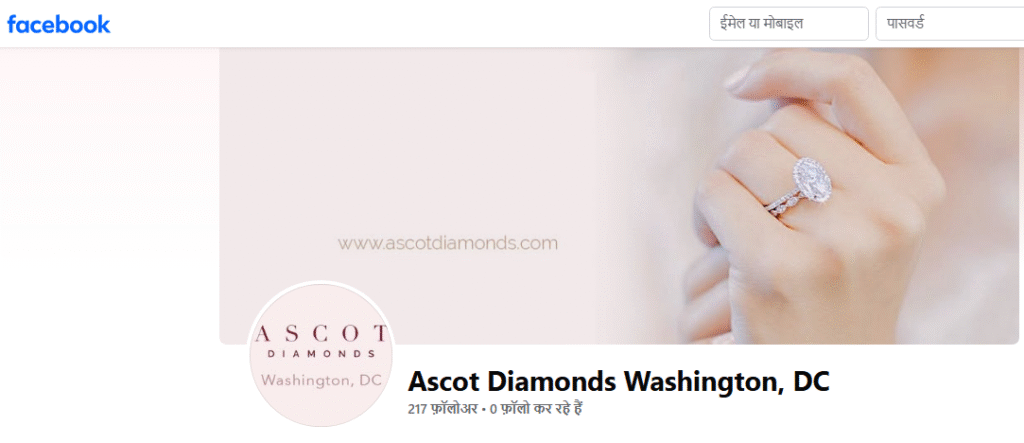Focus the पासवर्ड input field
The width and height of the screenshot is (1024, 443).
(x=950, y=24)
